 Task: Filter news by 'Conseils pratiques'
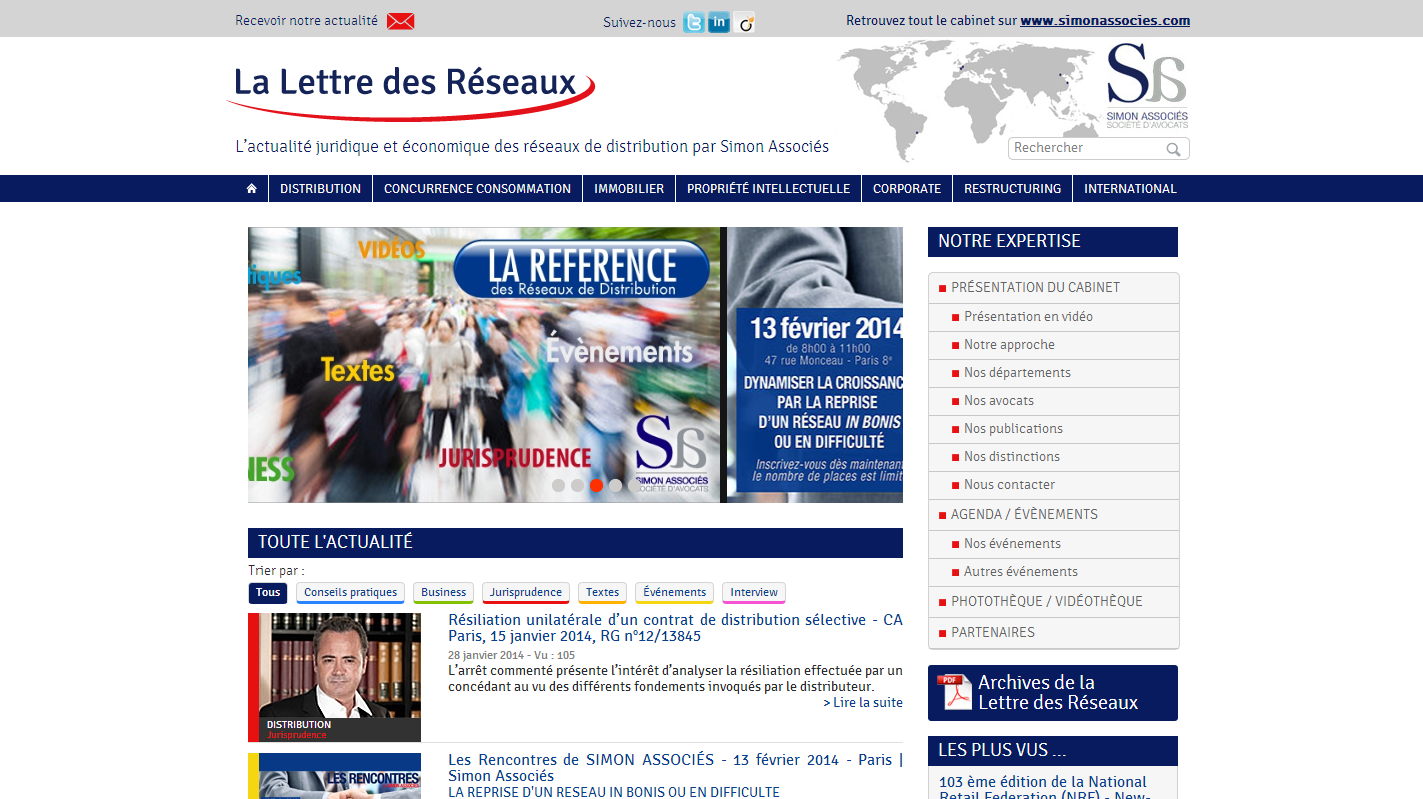(350, 592)
